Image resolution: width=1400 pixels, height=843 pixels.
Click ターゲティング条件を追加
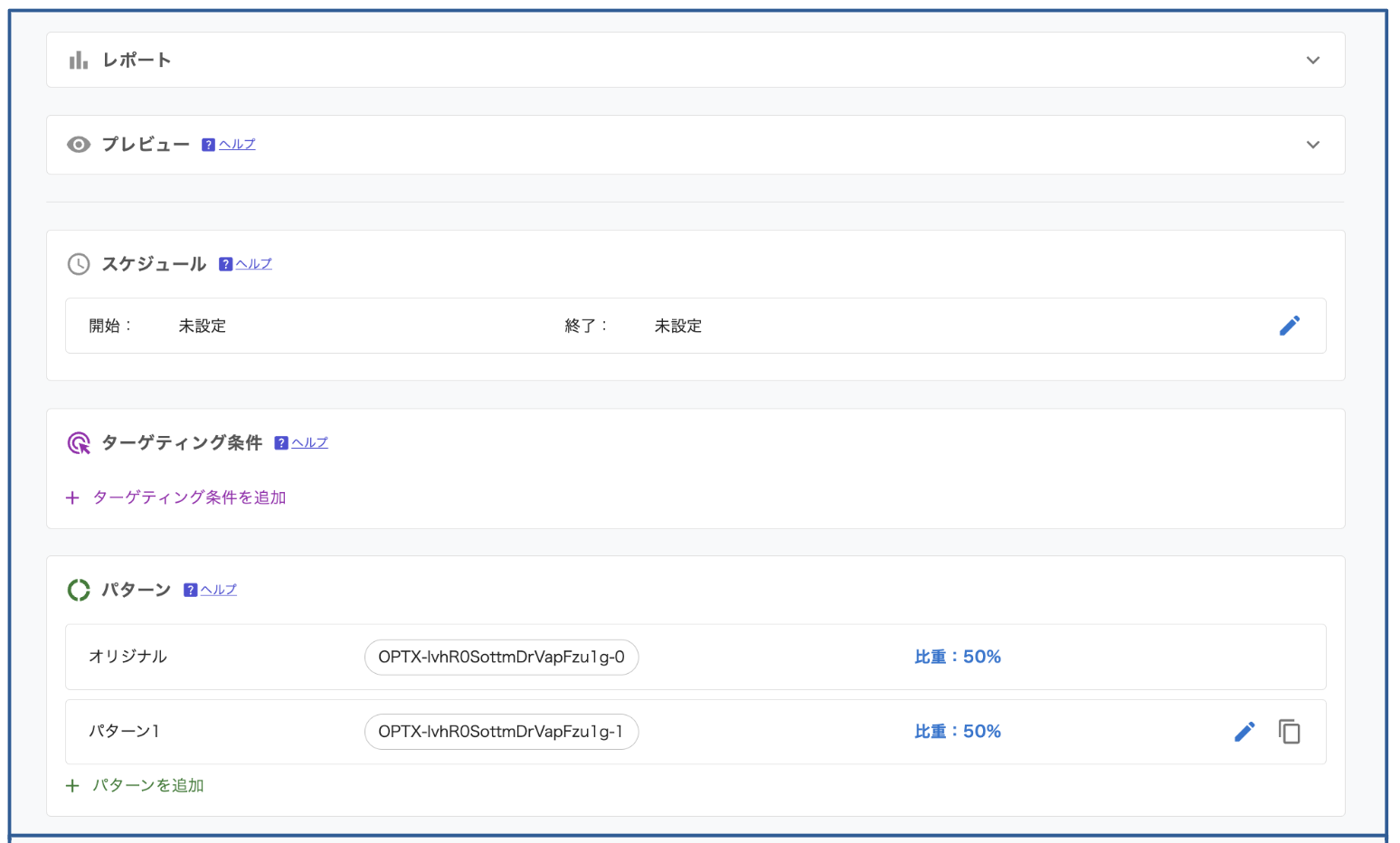[x=188, y=497]
